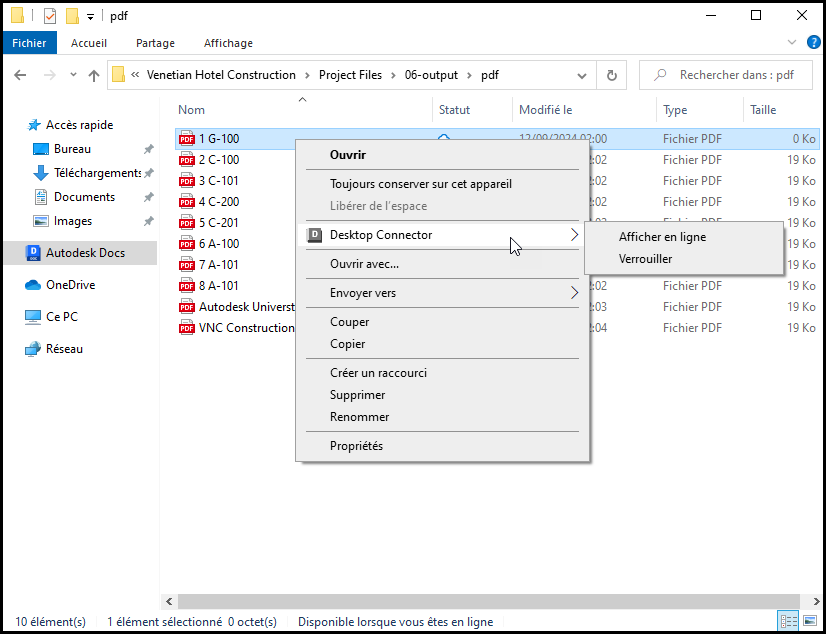Click the horizontal scrollbar right arrow
The image size is (826, 634).
coord(816,601)
